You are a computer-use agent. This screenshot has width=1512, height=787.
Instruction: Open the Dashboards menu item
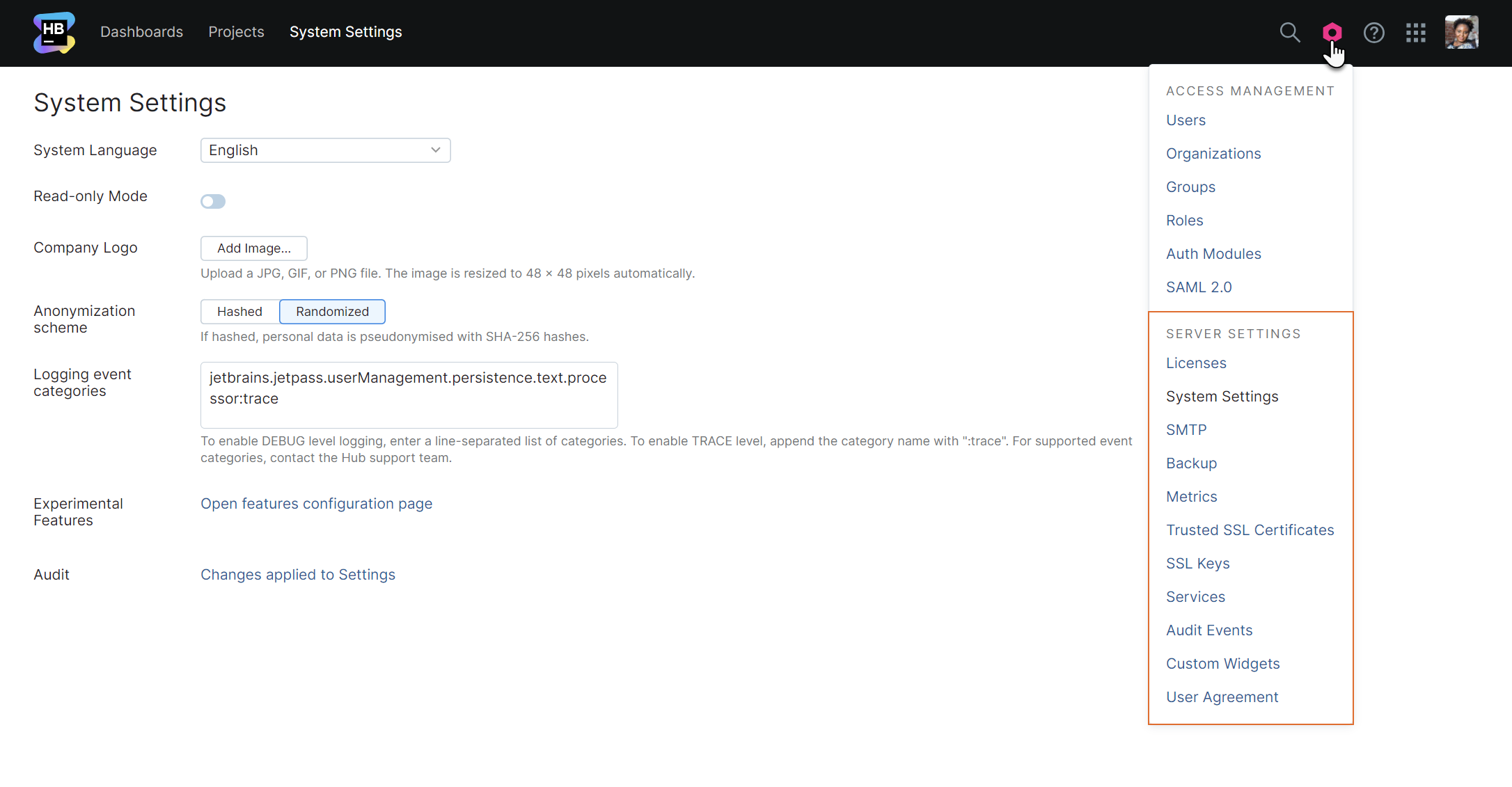142,32
